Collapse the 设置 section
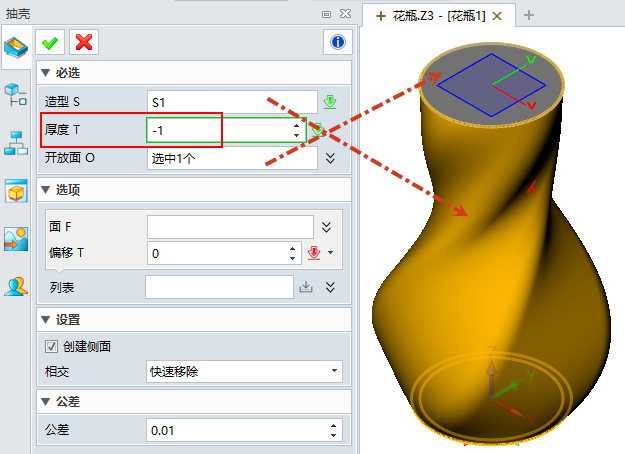This screenshot has height=454, width=625. pos(44,320)
